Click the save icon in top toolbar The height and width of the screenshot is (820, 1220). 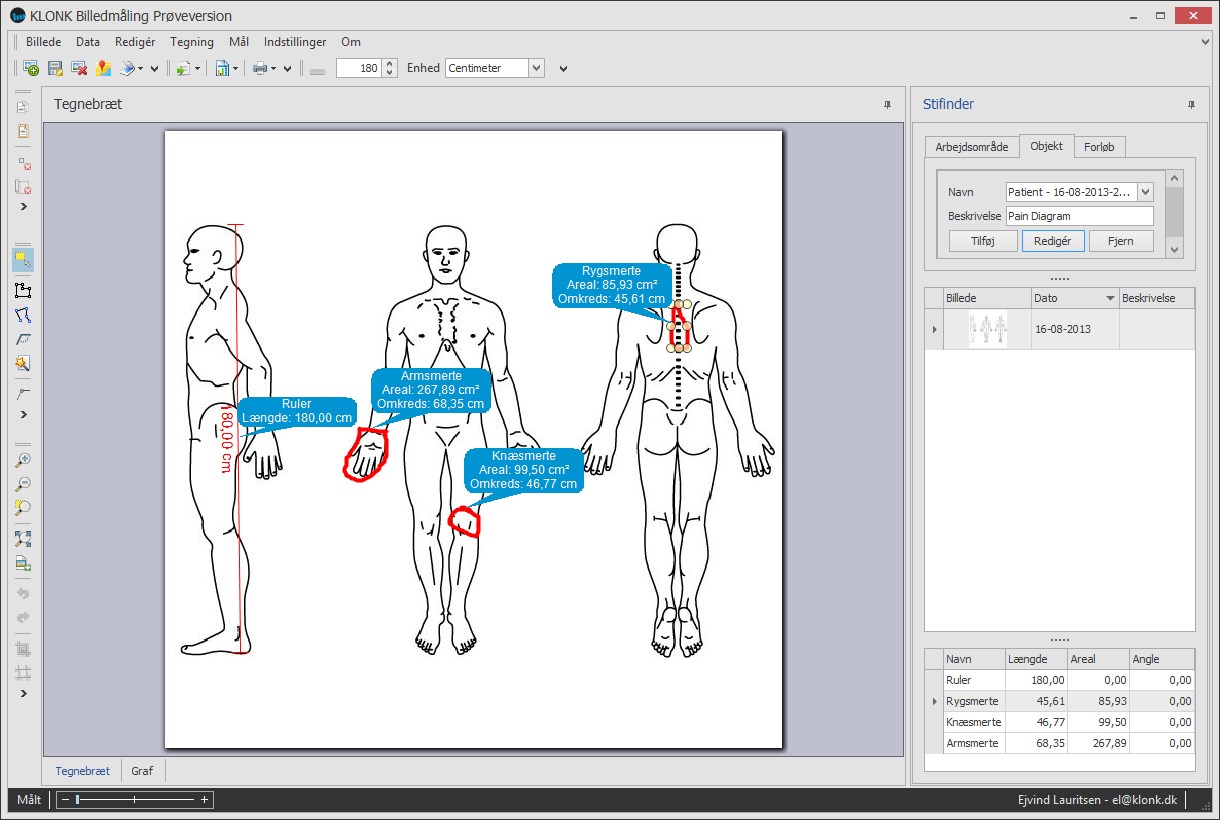pyautogui.click(x=55, y=68)
